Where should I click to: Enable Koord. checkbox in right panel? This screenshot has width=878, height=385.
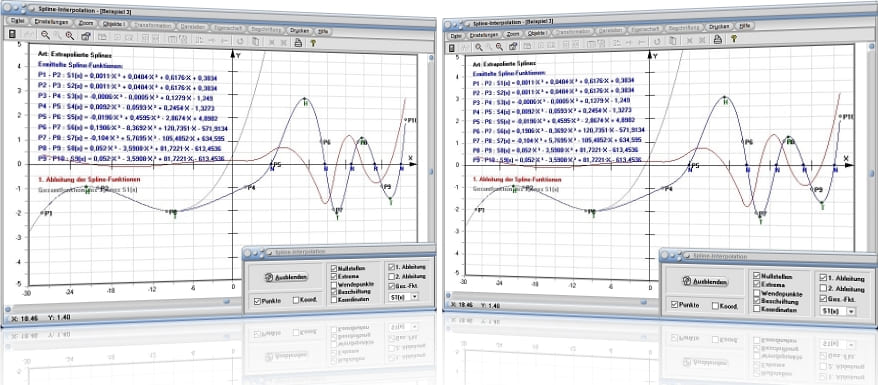click(716, 306)
